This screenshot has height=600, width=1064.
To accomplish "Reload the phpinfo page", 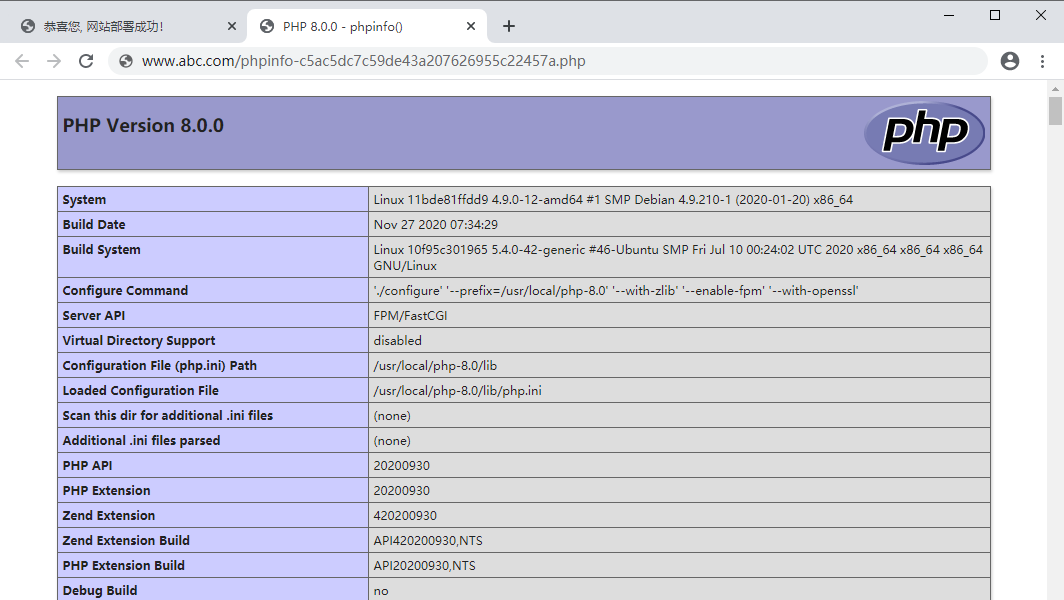I will [86, 61].
